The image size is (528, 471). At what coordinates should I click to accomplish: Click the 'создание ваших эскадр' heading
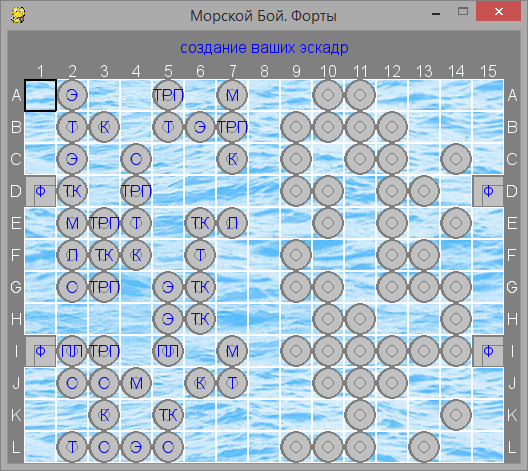264,48
